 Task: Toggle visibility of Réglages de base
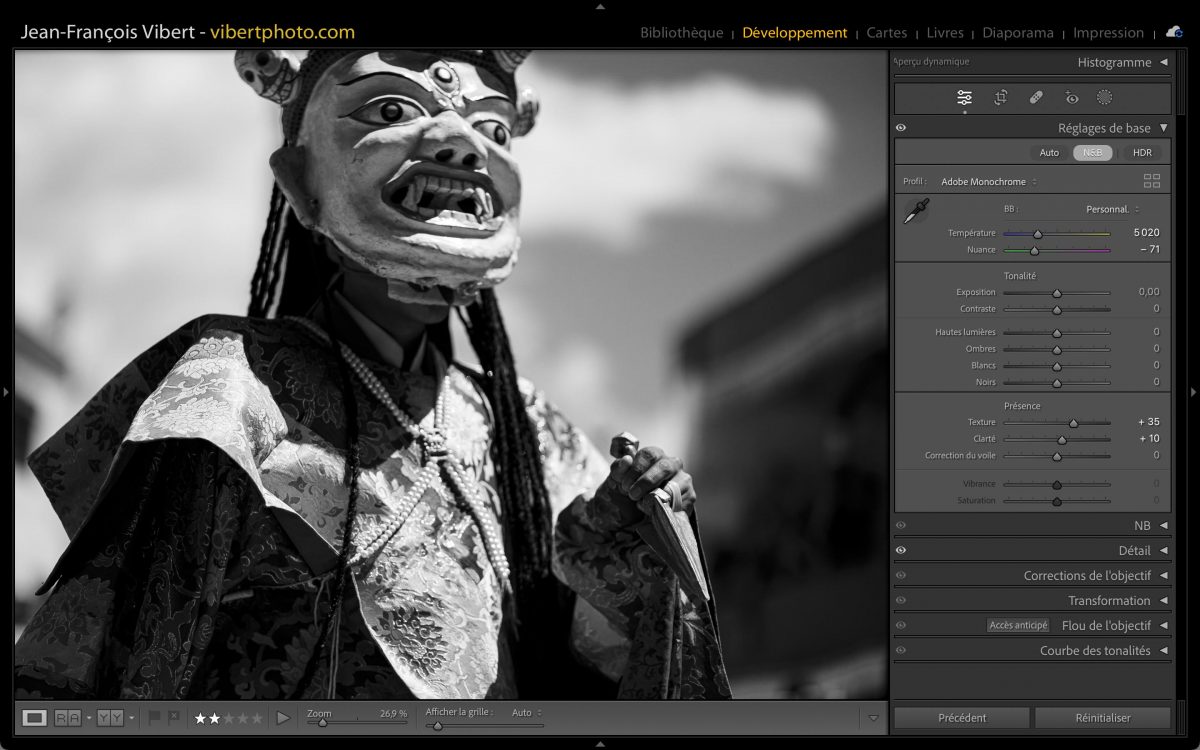pyautogui.click(x=901, y=128)
